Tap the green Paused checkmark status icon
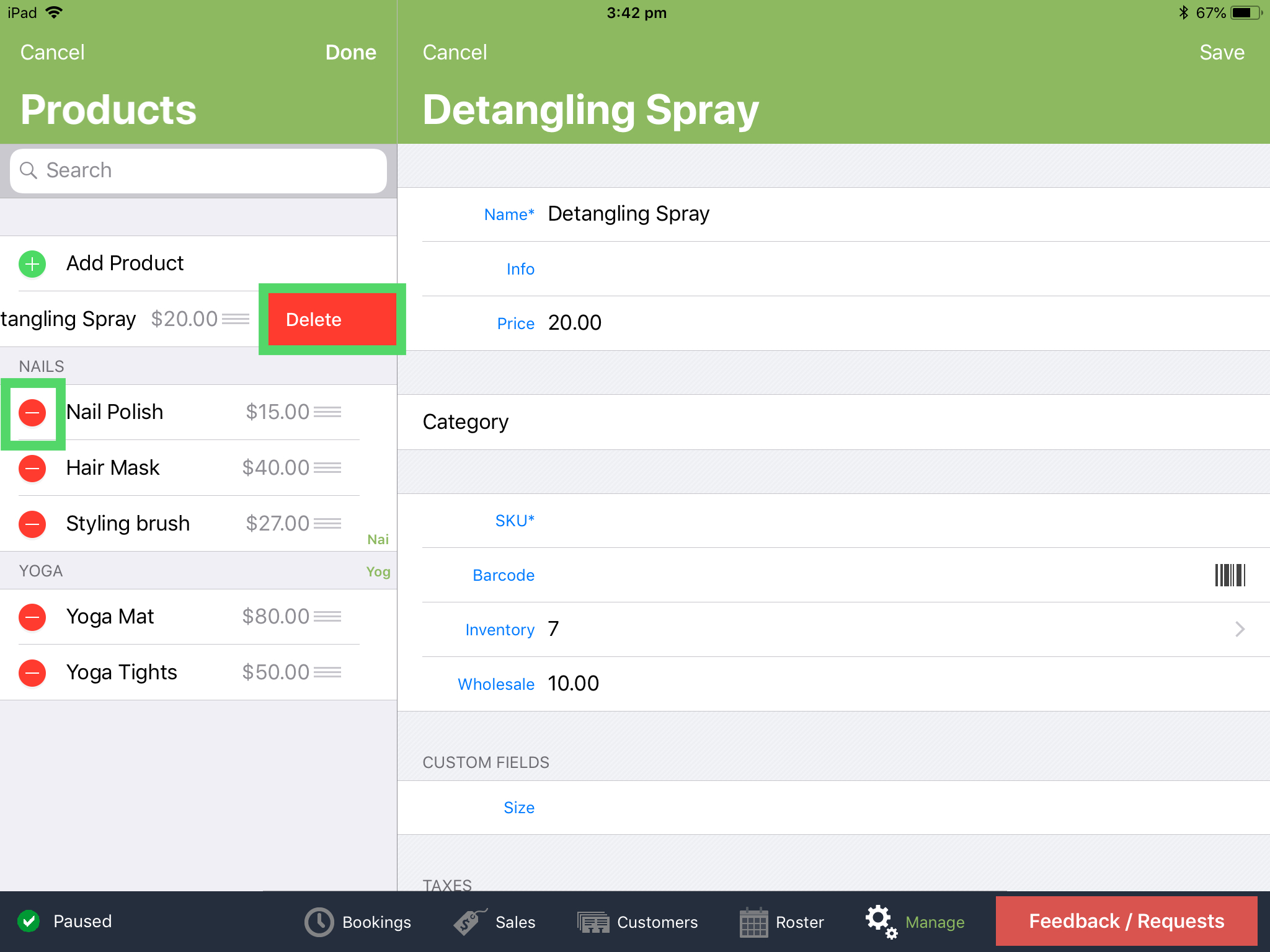 [29, 922]
